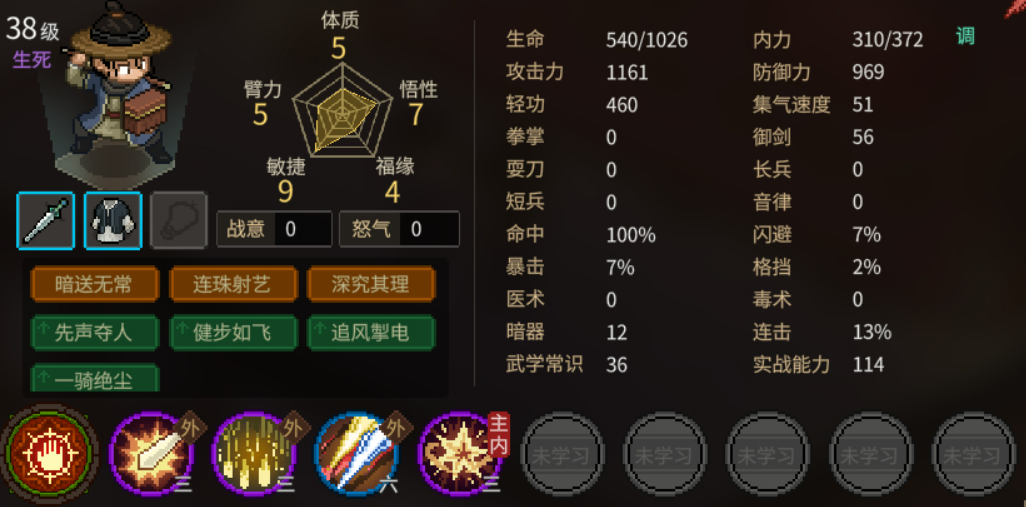Click the last 未学习 skill slot
The width and height of the screenshot is (1026, 507).
[x=973, y=454]
